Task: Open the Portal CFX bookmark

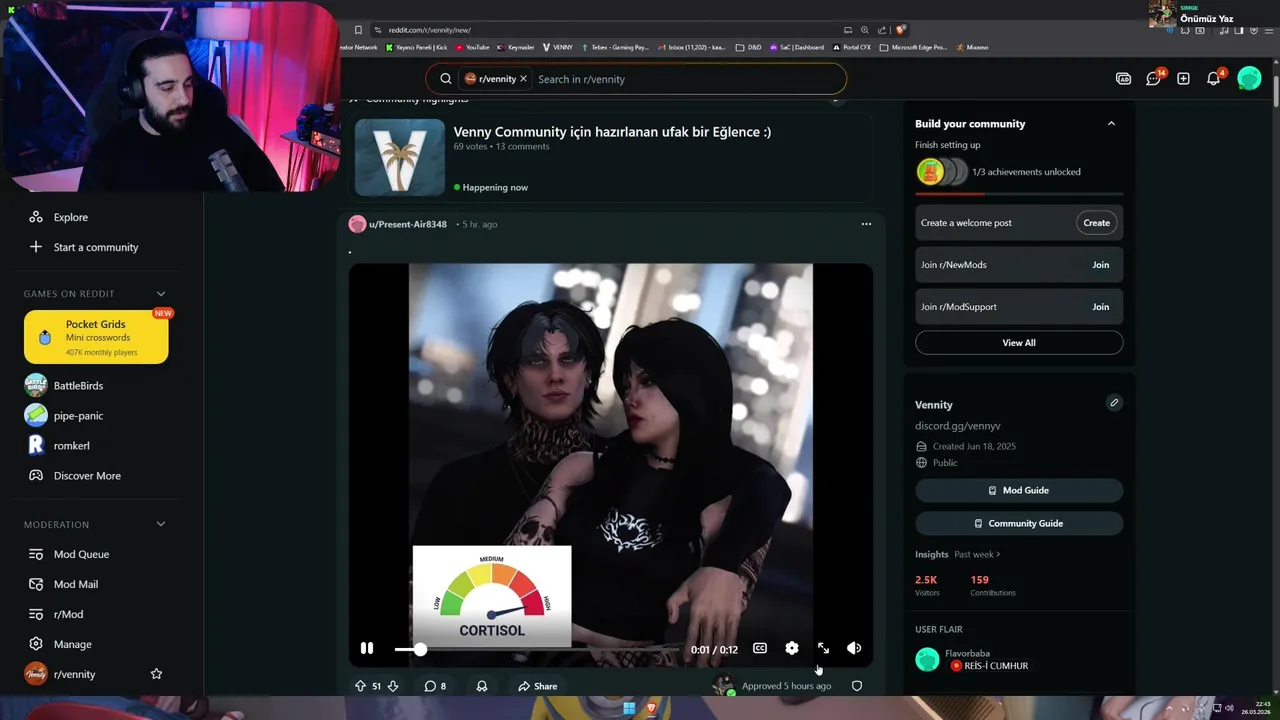Action: [852, 47]
